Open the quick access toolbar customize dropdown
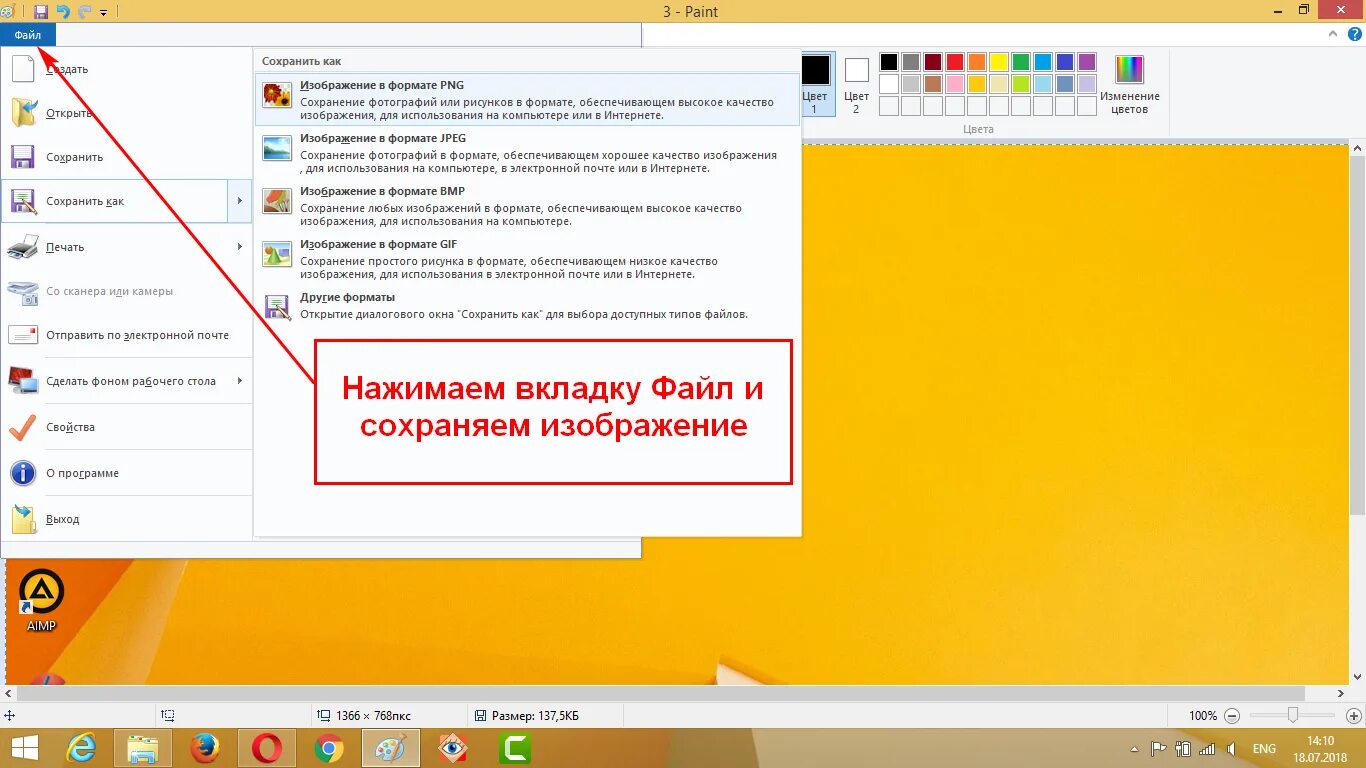Screen dimensions: 1366x768 click(x=104, y=13)
